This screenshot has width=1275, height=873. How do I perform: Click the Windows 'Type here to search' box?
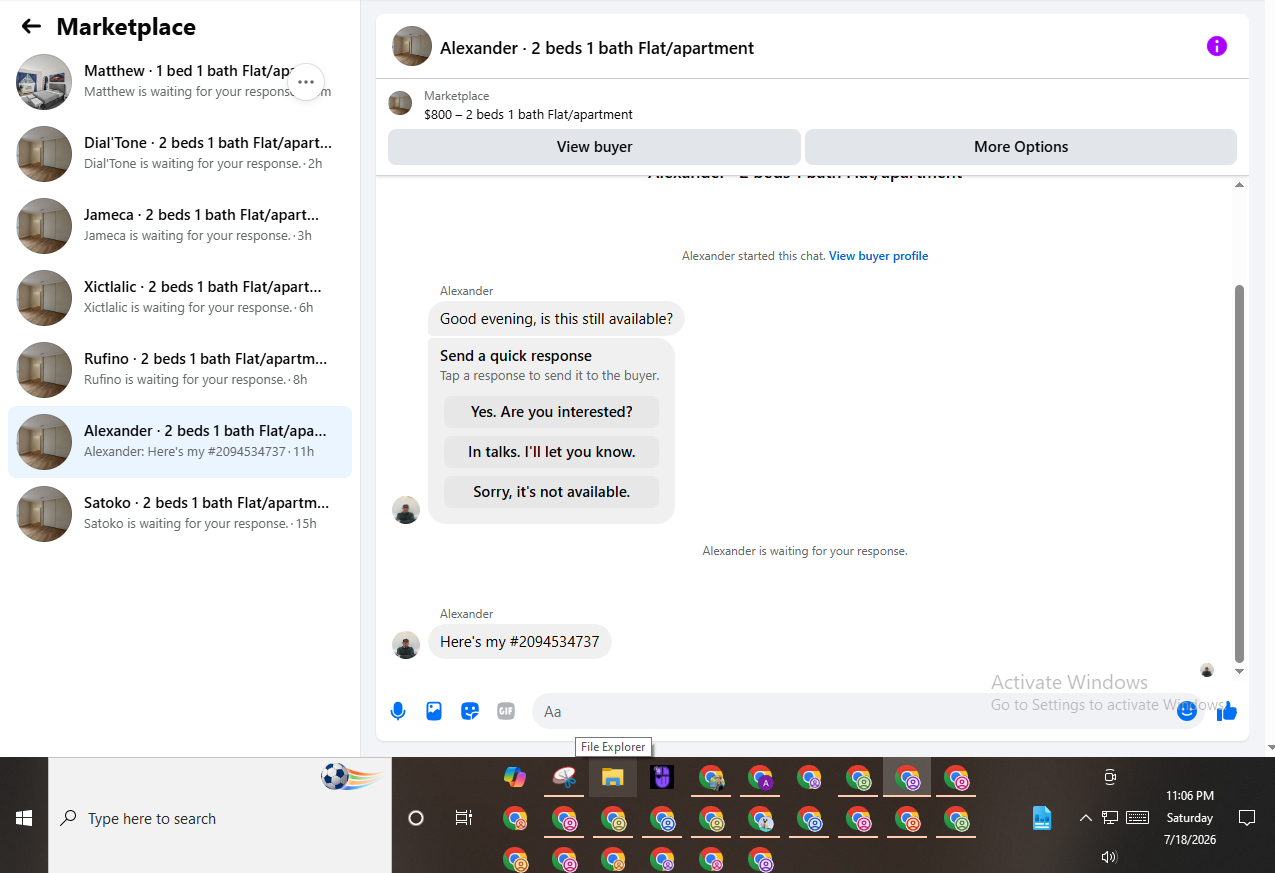pos(220,818)
